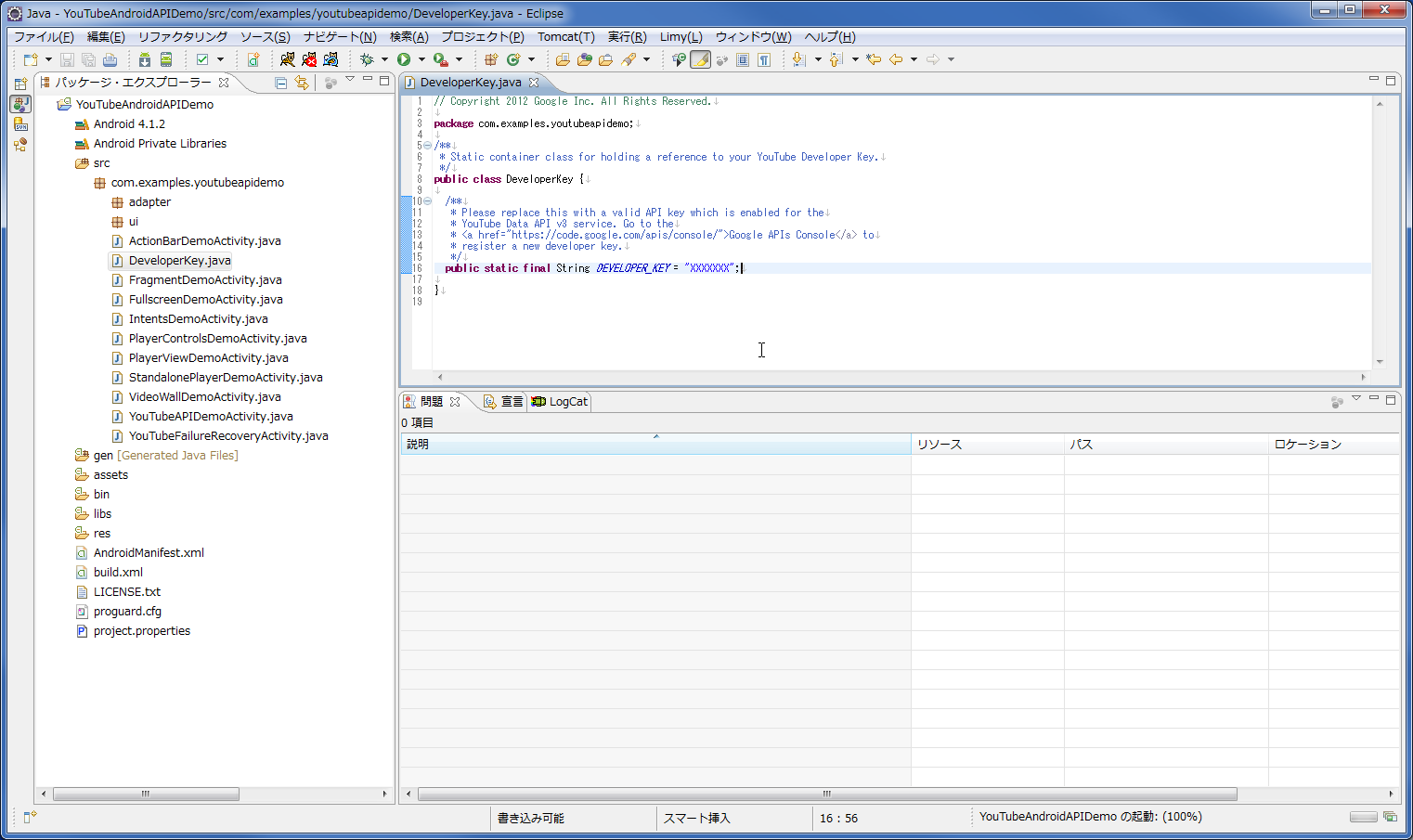Click the Search flashlight icon

tap(629, 59)
